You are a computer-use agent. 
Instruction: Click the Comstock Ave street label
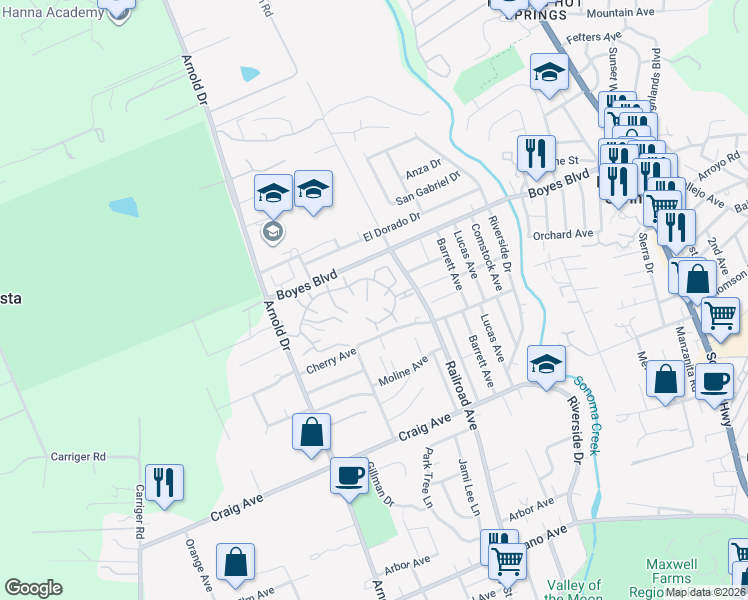487,257
